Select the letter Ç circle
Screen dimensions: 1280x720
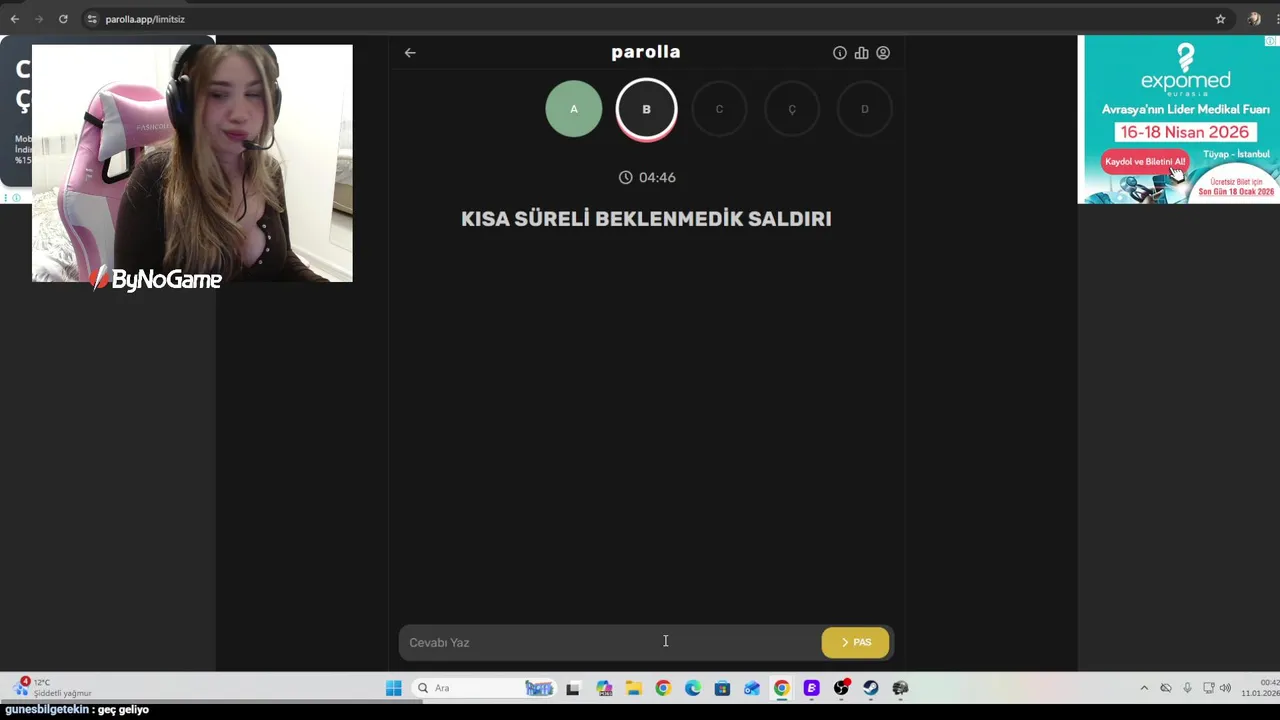click(x=792, y=109)
